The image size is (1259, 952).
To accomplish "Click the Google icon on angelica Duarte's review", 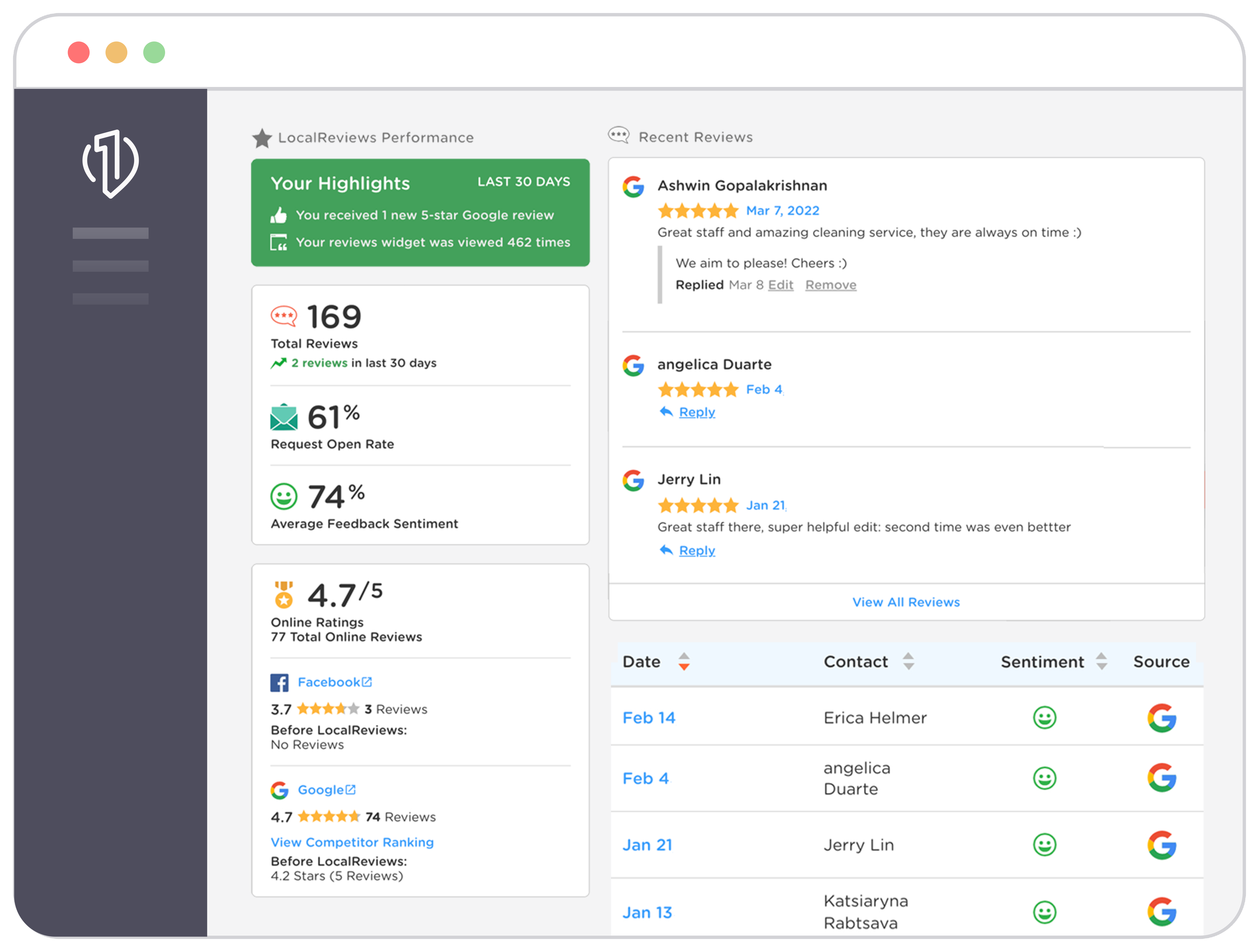I will pos(633,365).
